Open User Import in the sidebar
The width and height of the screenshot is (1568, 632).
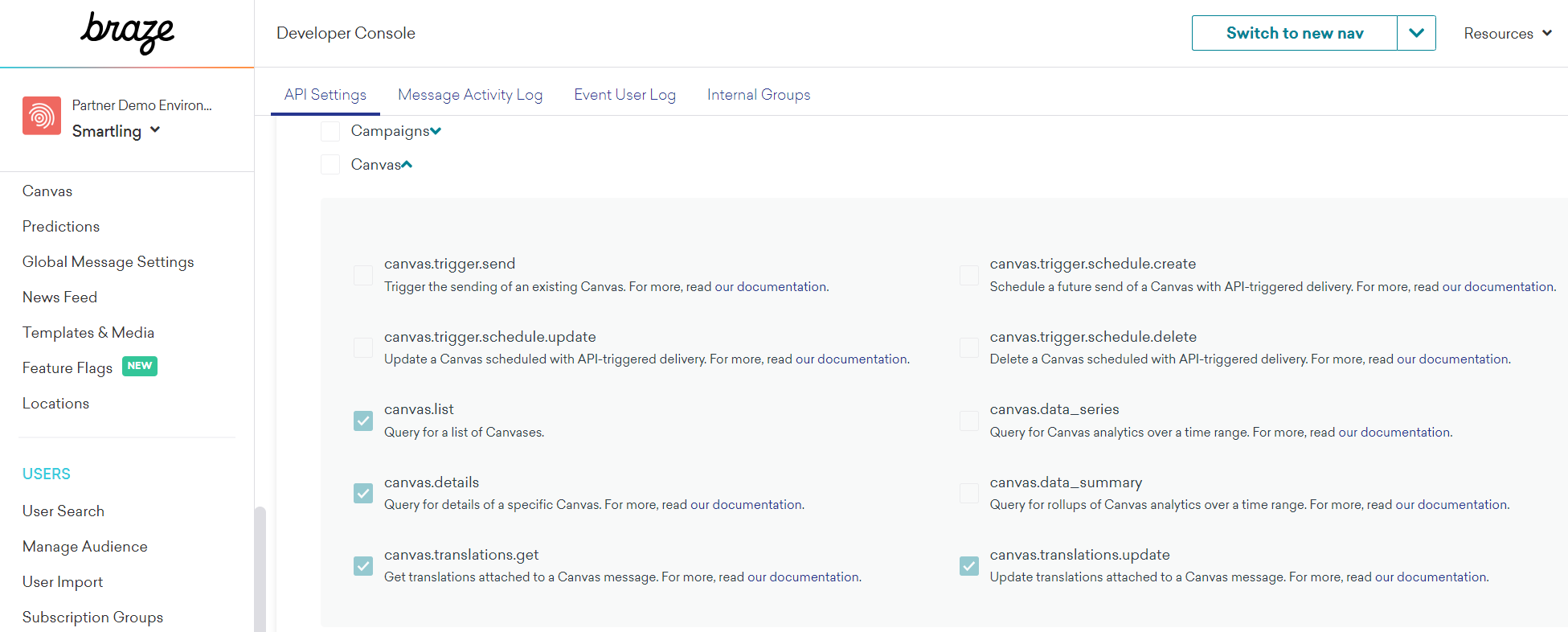(63, 582)
